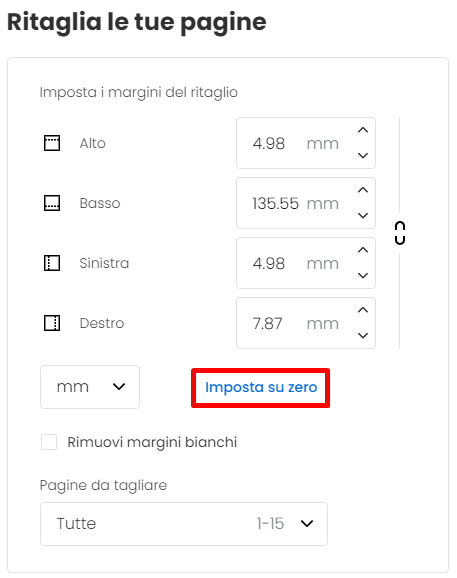Decrease the Basso margin with down arrow

point(363,216)
